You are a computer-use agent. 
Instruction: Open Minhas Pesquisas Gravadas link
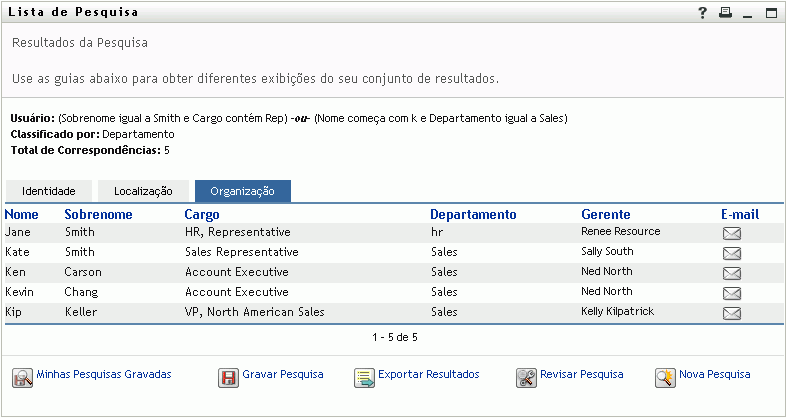click(104, 375)
